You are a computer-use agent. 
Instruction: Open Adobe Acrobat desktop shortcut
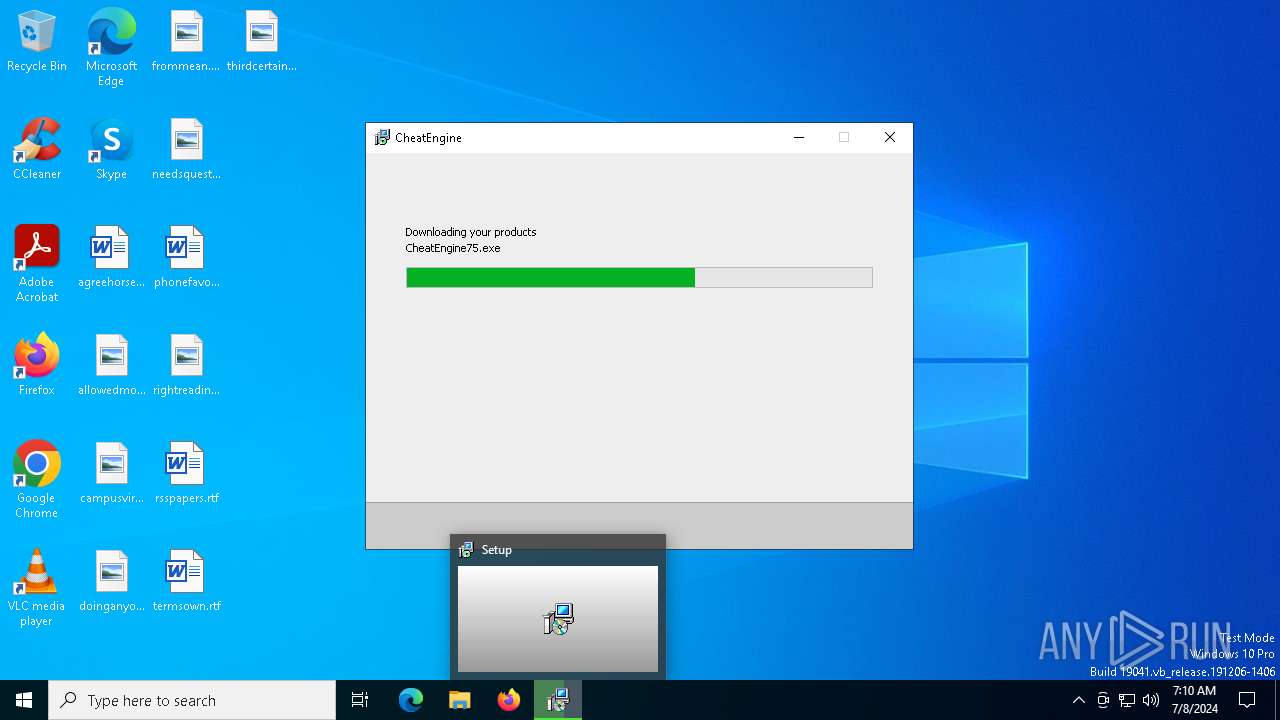[37, 263]
